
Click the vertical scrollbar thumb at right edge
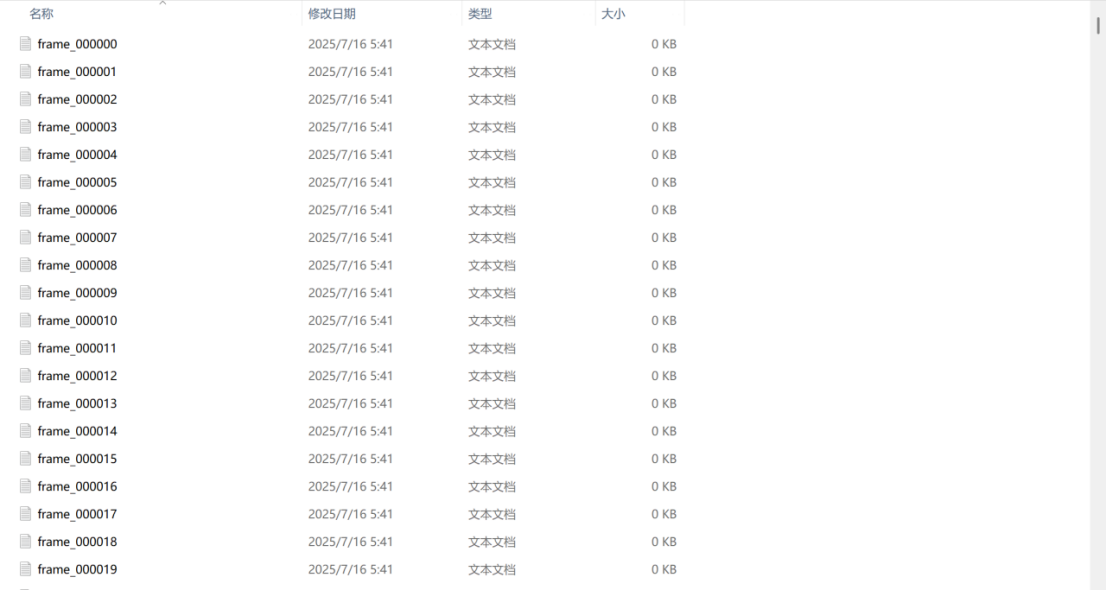coord(1098,25)
